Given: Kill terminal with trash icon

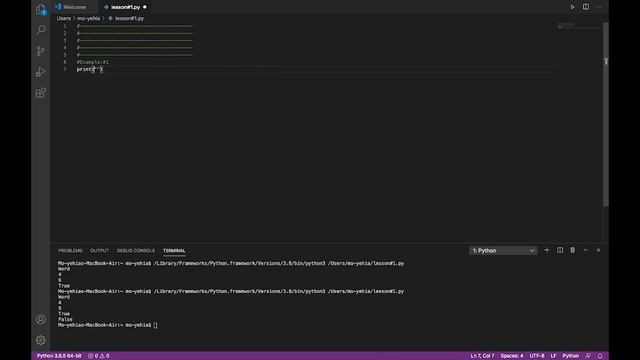Looking at the screenshot, I should tap(573, 250).
